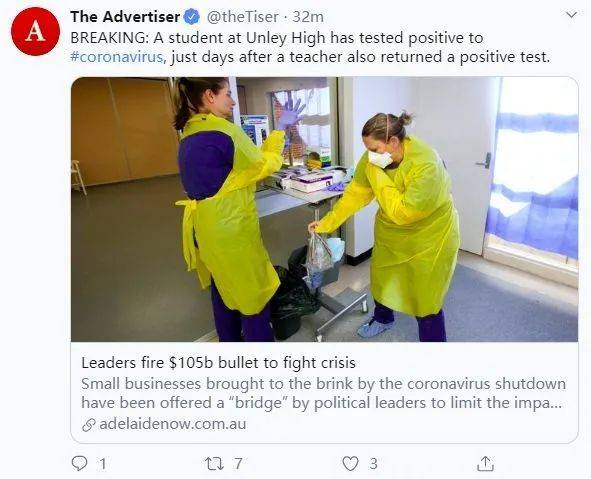Retweet using the retweet arrows icon
Image resolution: width=591 pixels, height=479 pixels.
pyautogui.click(x=213, y=463)
